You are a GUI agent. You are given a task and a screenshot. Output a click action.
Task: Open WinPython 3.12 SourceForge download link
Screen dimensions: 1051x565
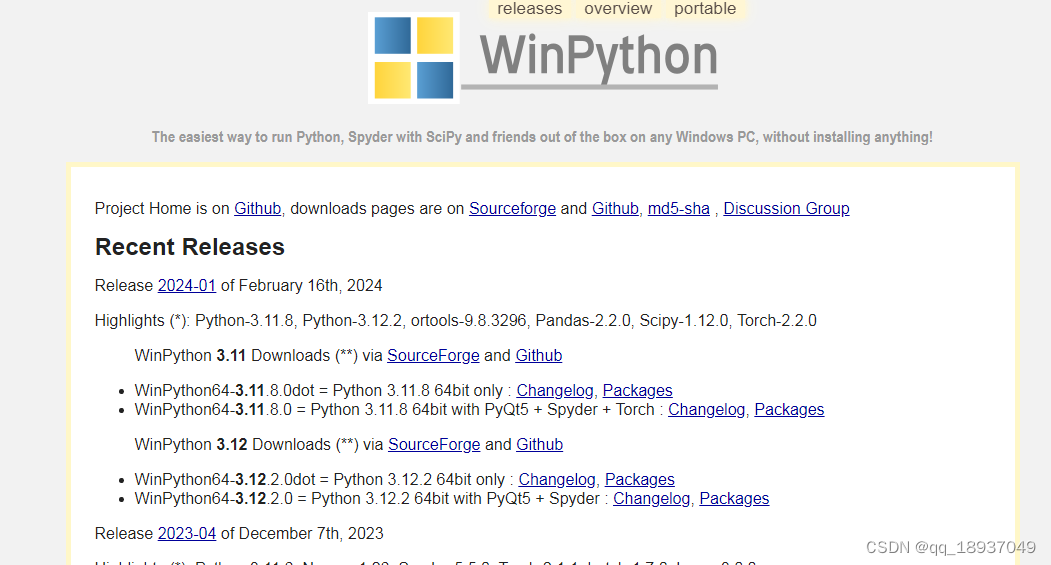[434, 444]
